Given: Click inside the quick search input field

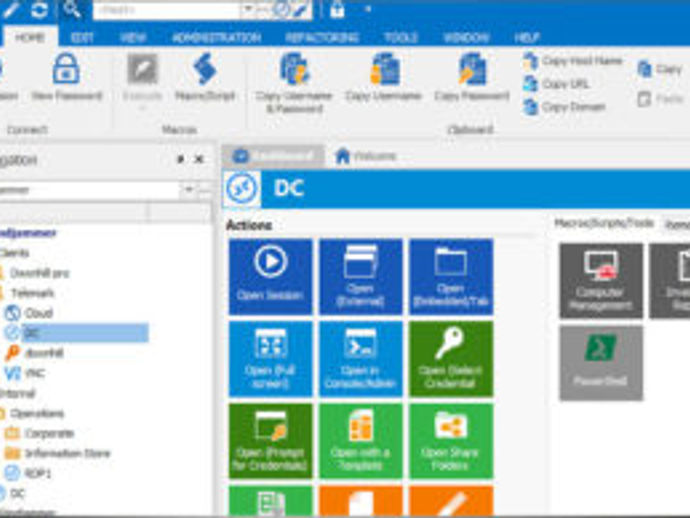Looking at the screenshot, I should (x=167, y=10).
